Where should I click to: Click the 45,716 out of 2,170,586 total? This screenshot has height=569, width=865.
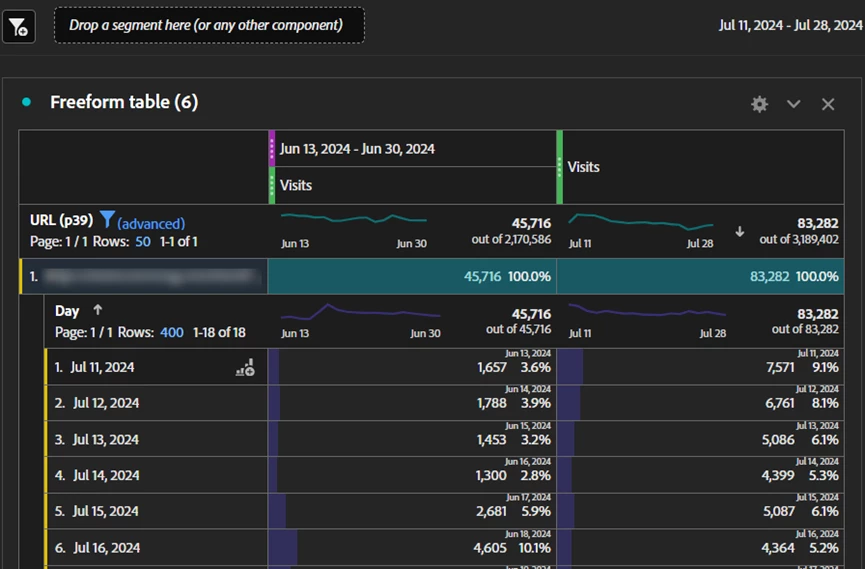pos(511,231)
